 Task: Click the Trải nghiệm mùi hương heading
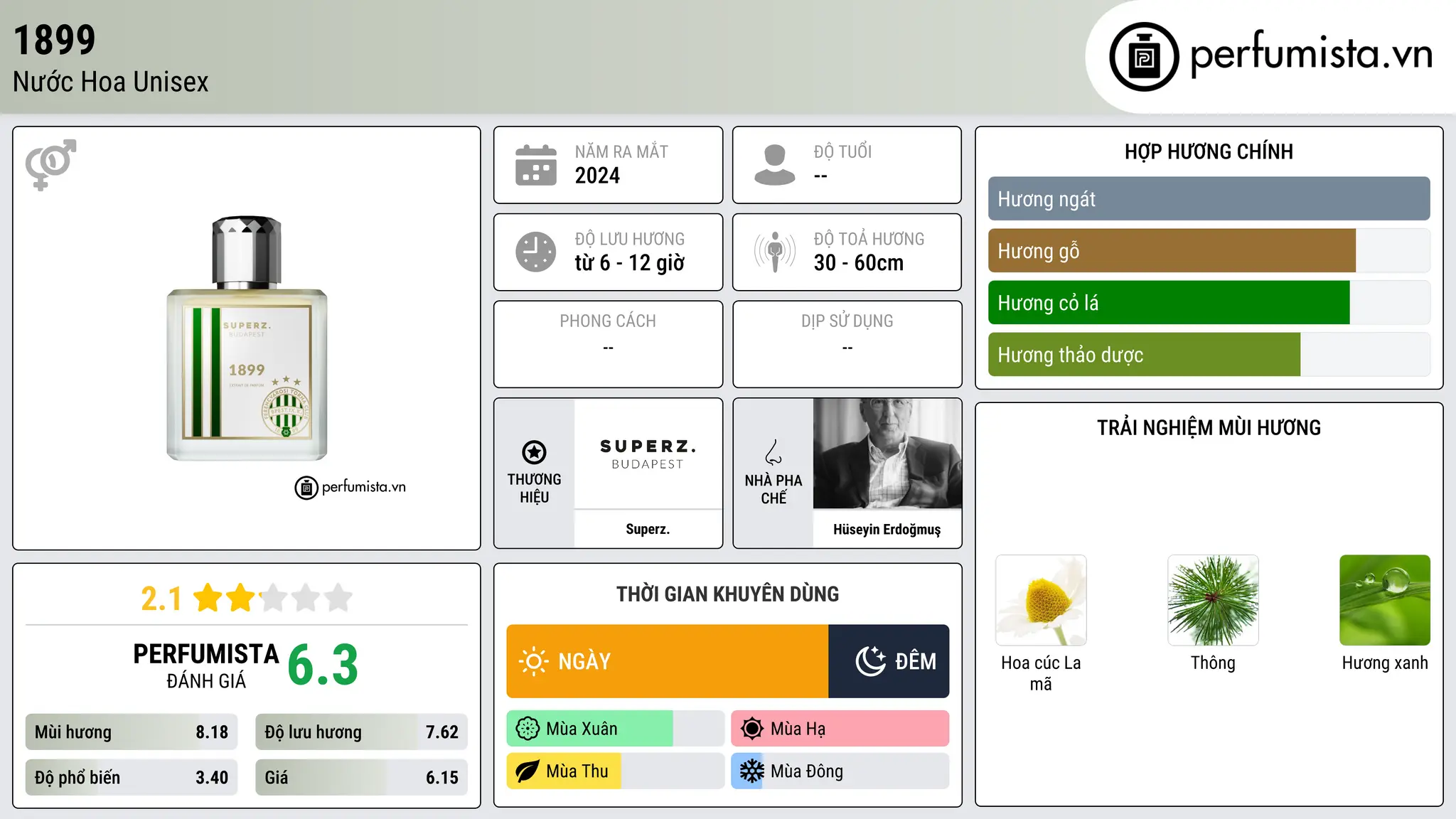tap(1209, 427)
